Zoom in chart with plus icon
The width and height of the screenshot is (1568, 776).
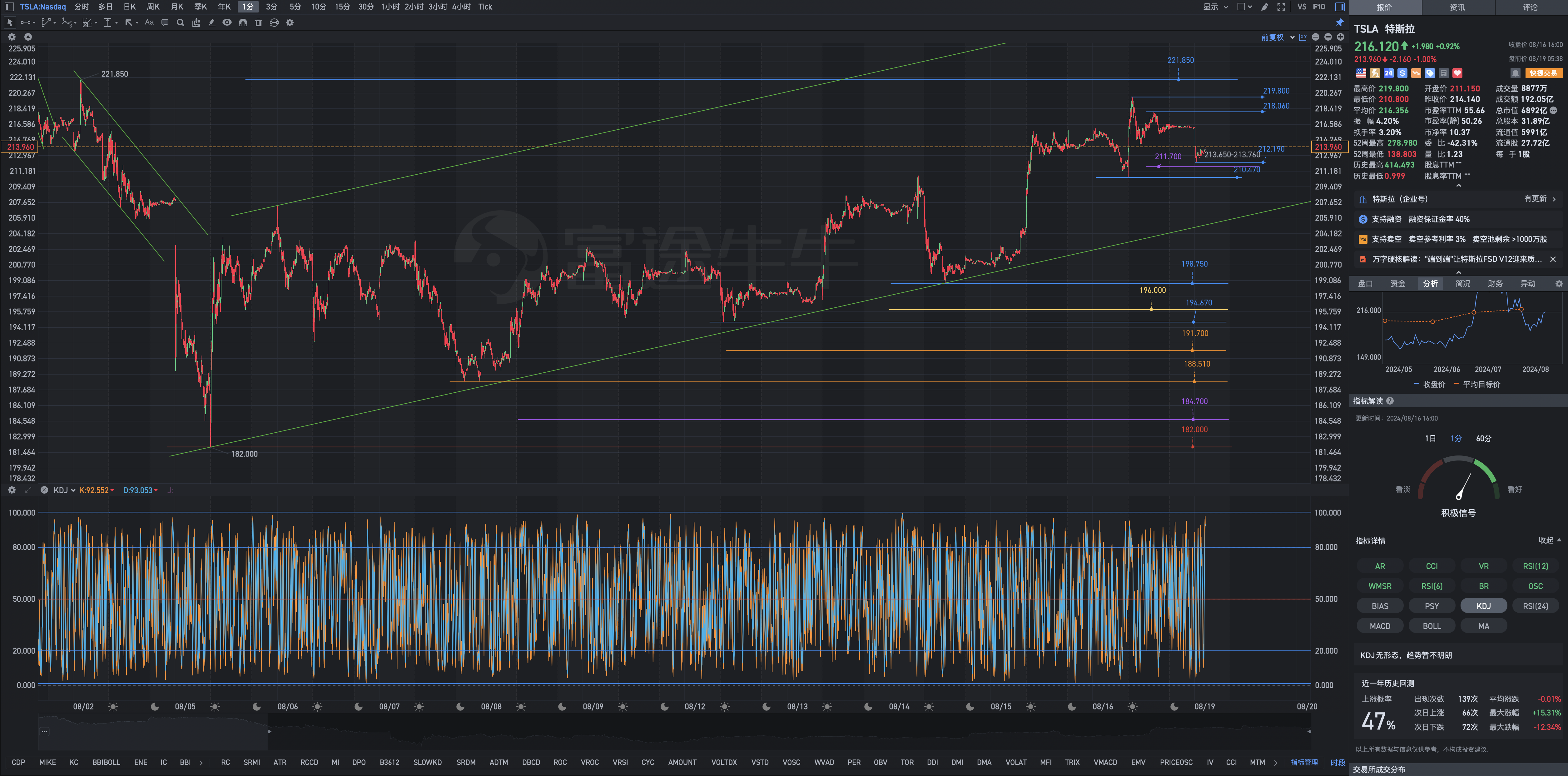click(1340, 37)
